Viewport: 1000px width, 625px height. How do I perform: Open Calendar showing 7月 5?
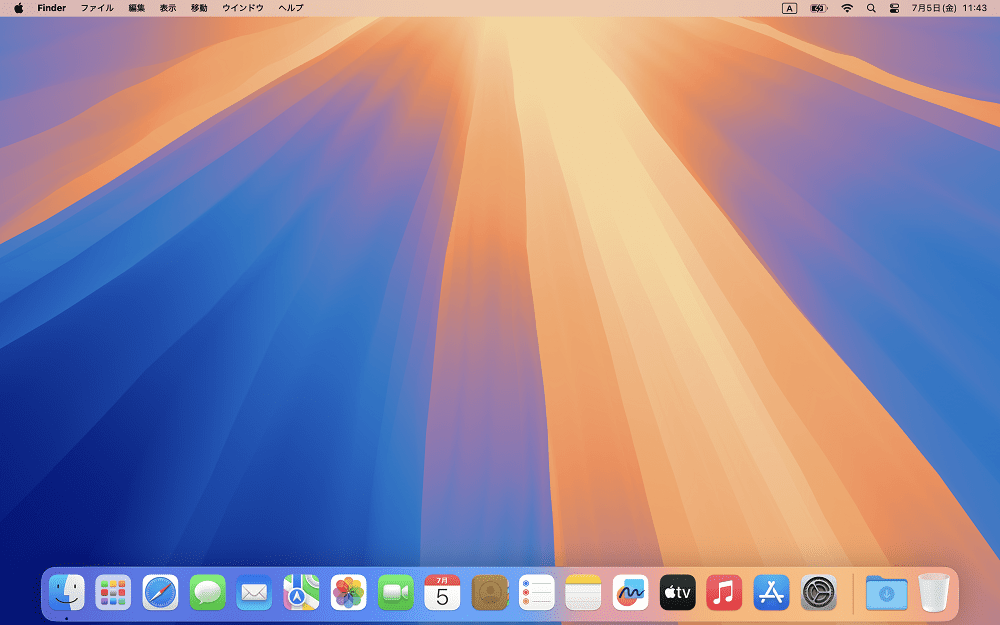click(442, 592)
